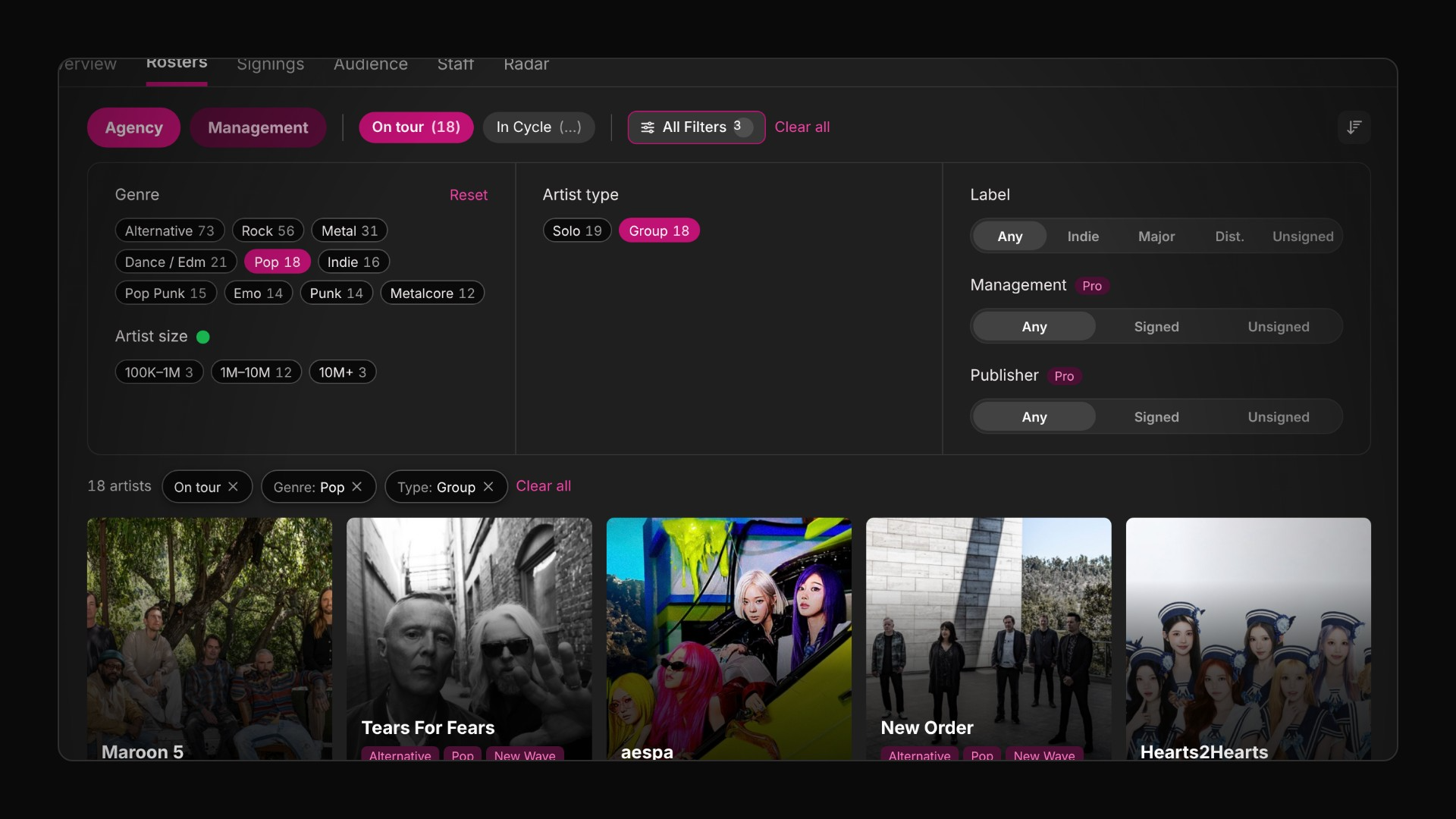Choose Dist. in the Label selector
1456x819 pixels.
1229,236
